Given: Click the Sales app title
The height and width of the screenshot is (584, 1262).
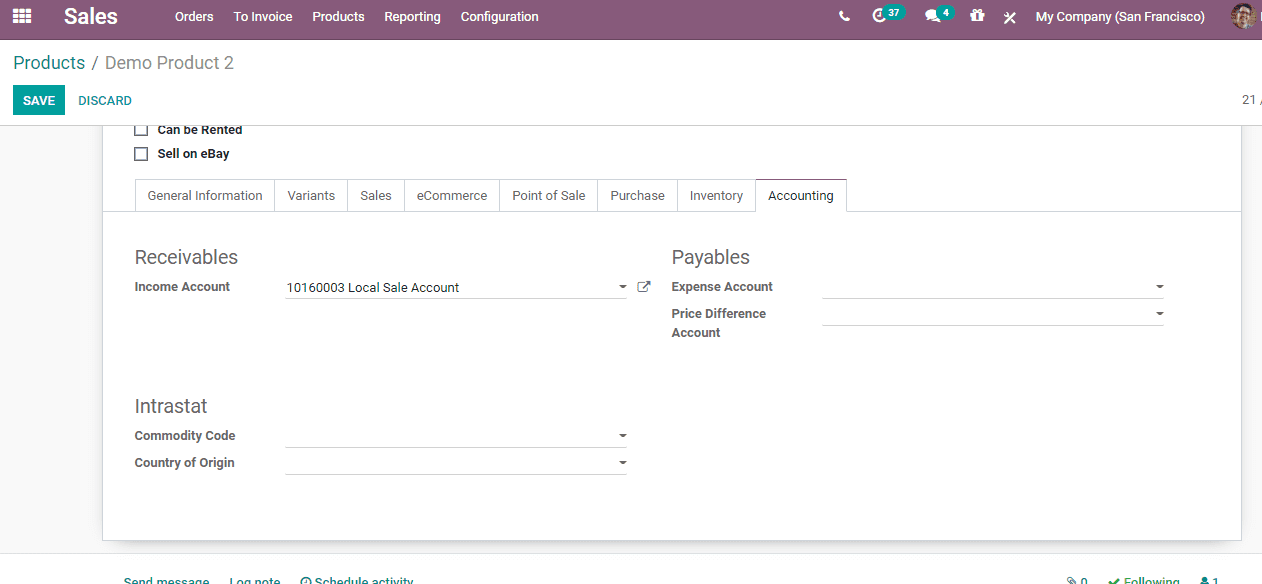Looking at the screenshot, I should (91, 16).
